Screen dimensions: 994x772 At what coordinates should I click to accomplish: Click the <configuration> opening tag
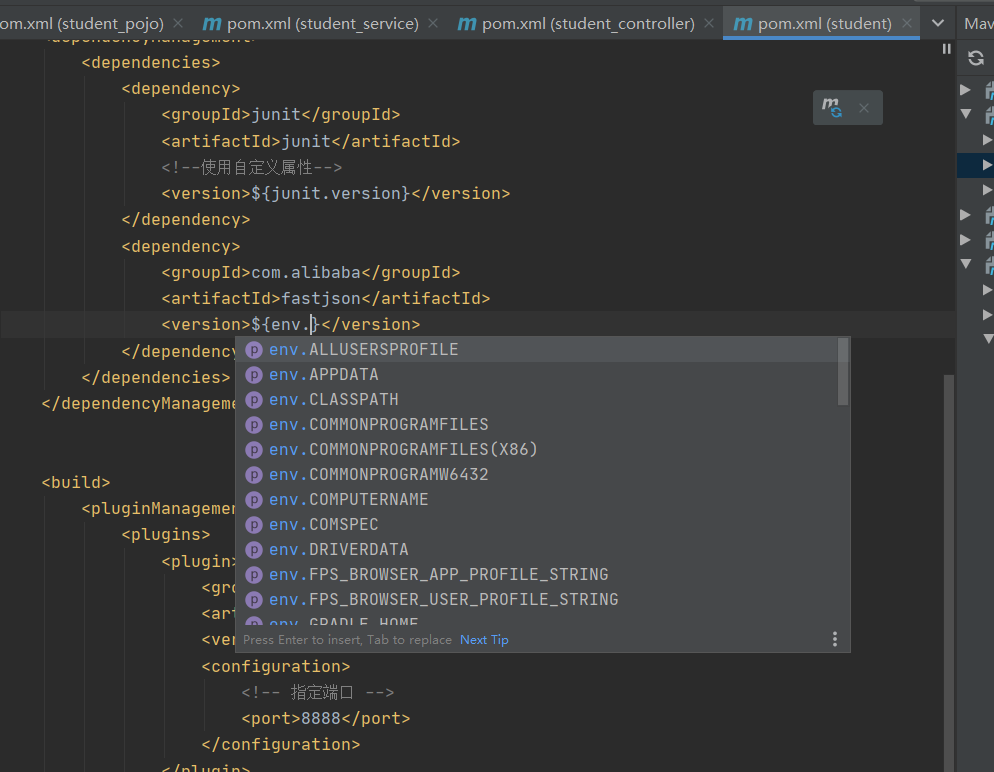(276, 667)
